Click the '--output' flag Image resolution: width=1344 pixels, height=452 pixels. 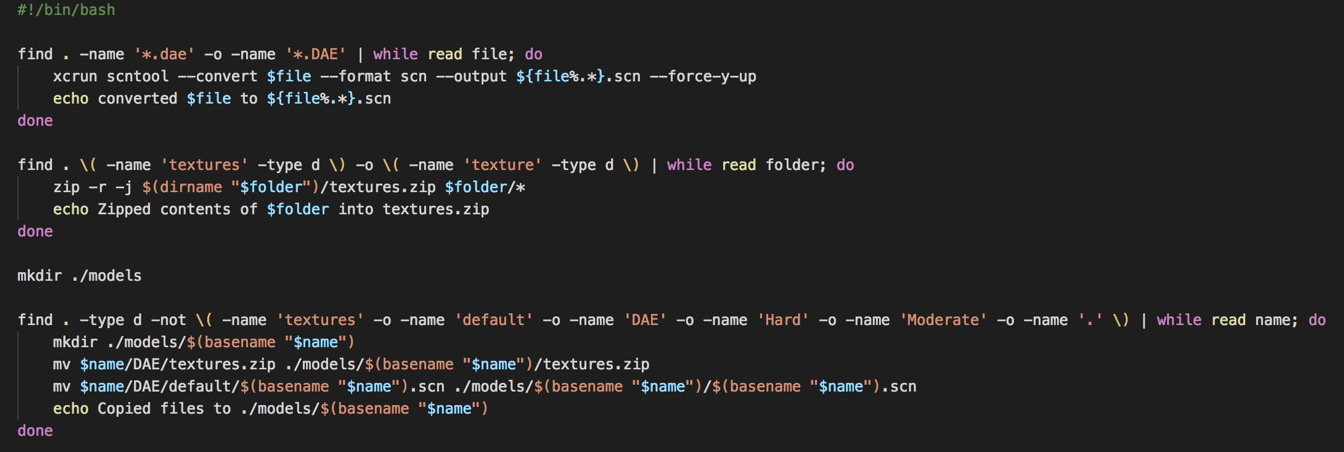click(x=471, y=76)
